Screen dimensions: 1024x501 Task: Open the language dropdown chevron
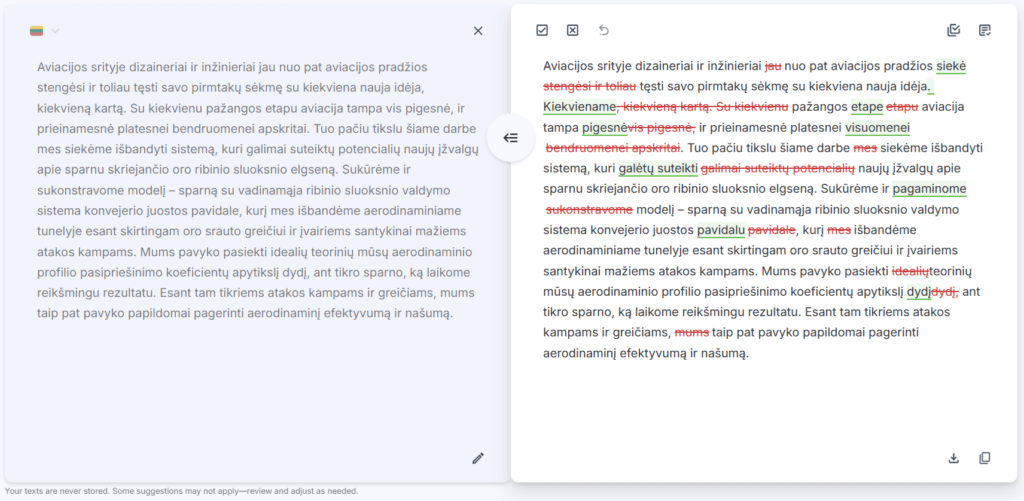coord(56,31)
